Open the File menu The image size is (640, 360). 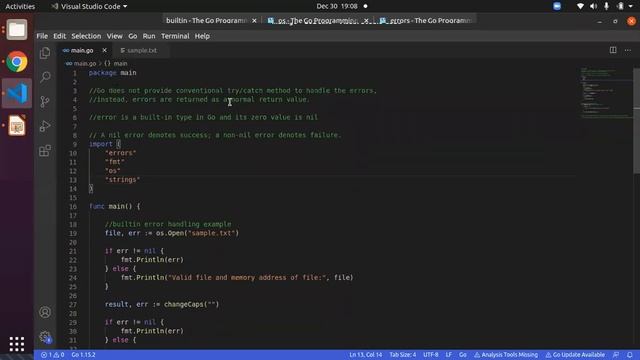(x=42, y=36)
